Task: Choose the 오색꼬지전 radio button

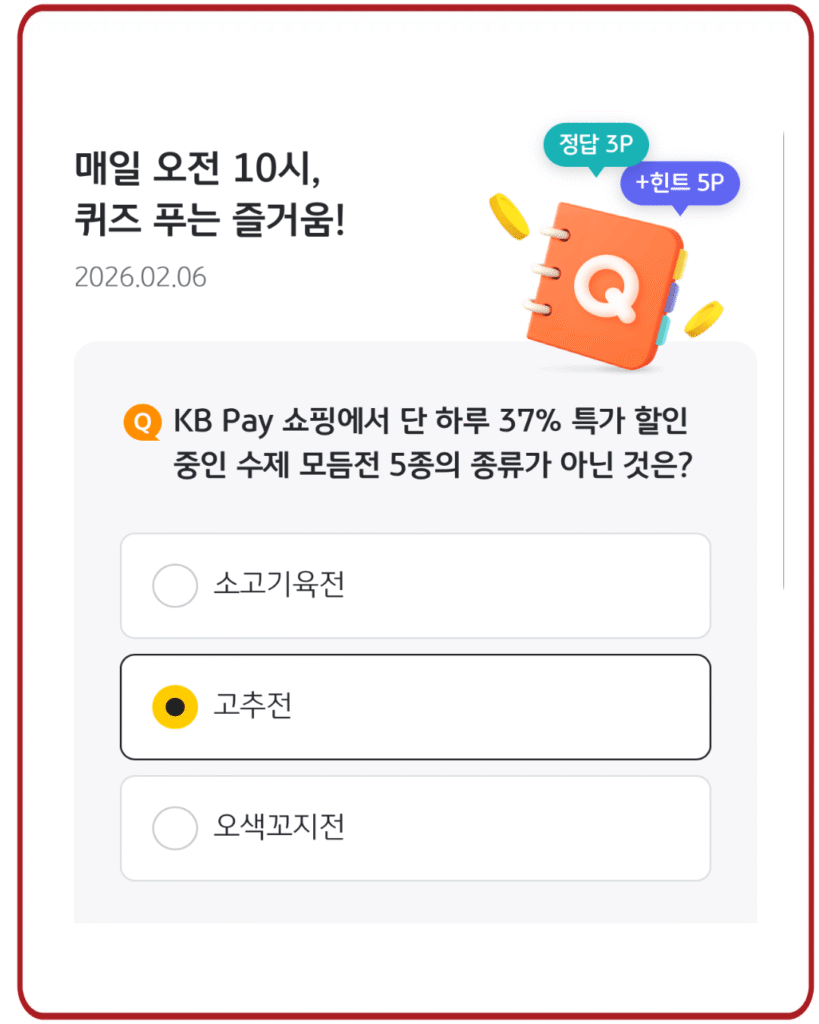Action: [175, 828]
